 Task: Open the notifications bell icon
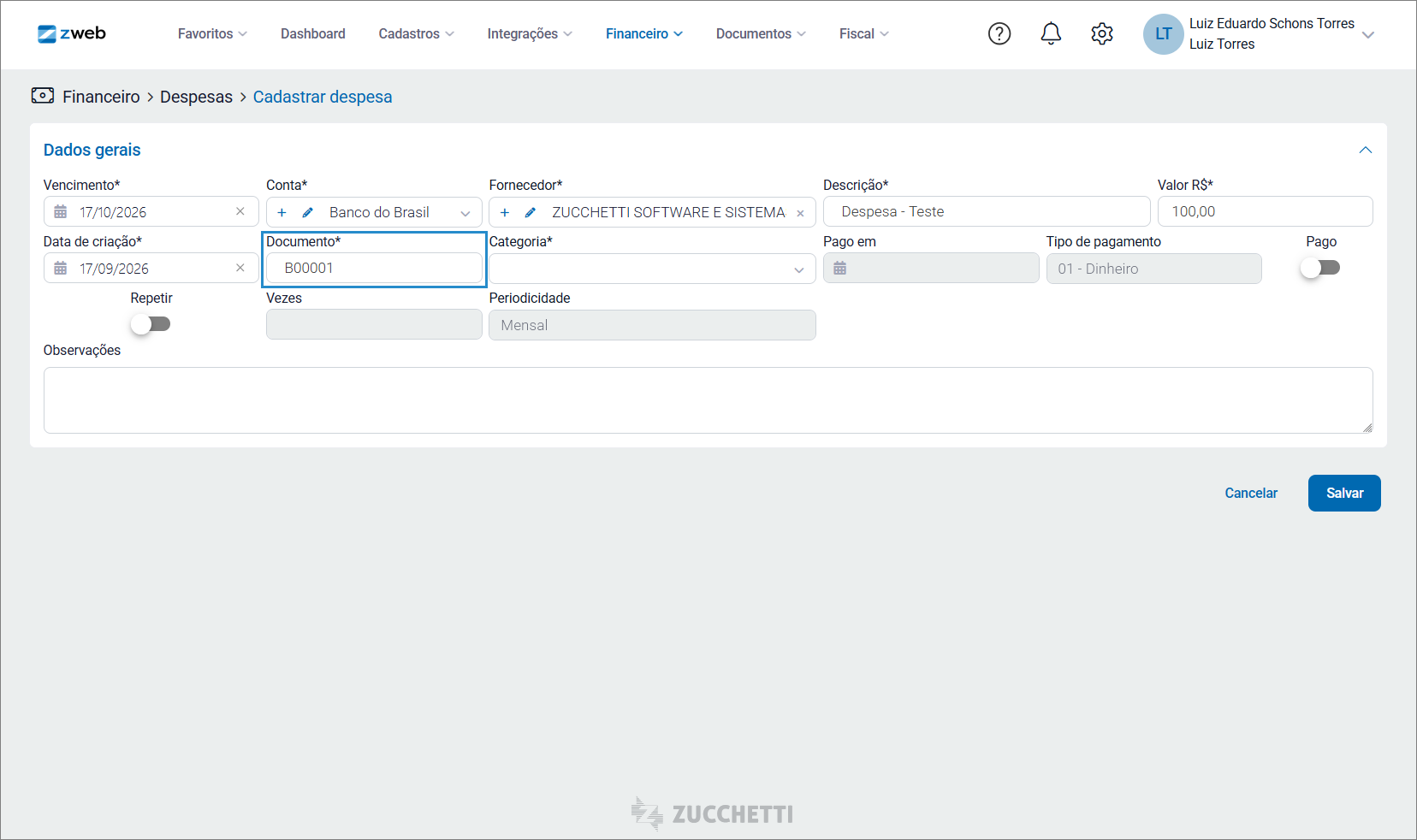pos(1051,33)
